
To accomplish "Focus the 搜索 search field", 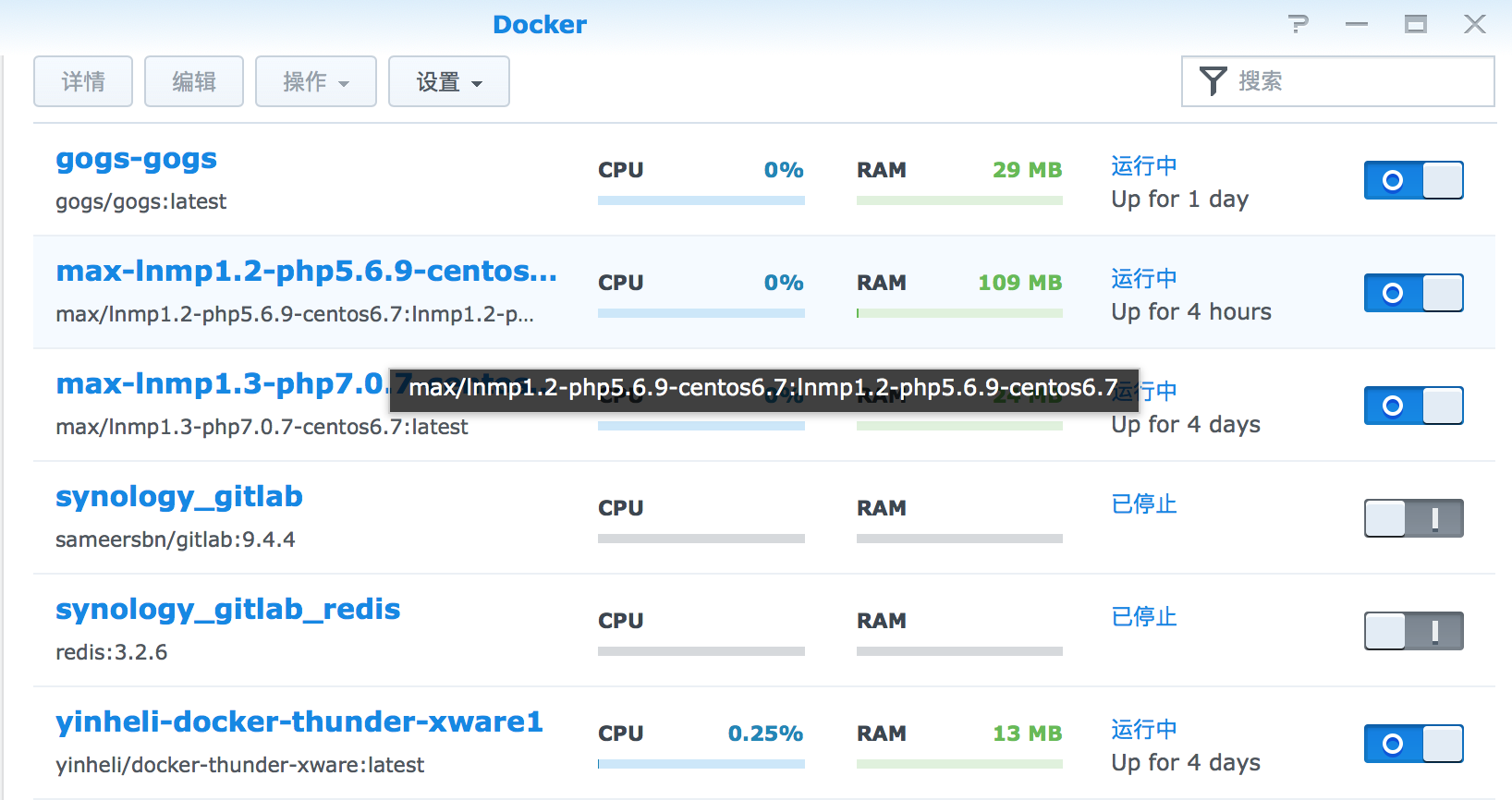I will (x=1338, y=81).
